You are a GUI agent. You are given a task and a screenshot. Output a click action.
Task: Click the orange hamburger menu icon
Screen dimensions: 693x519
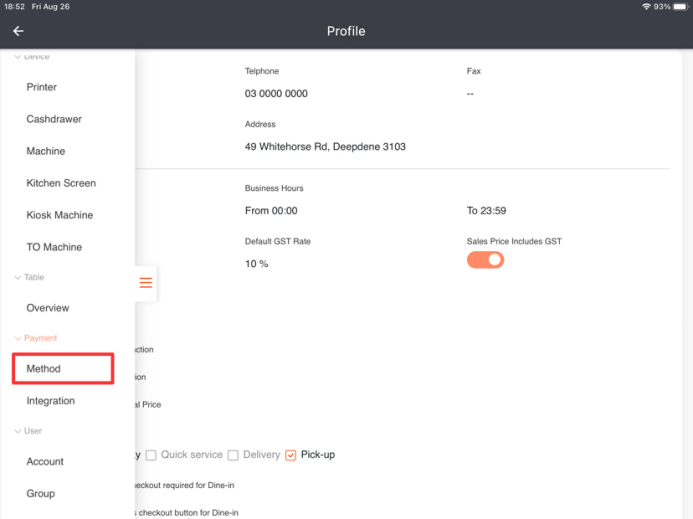coord(146,283)
